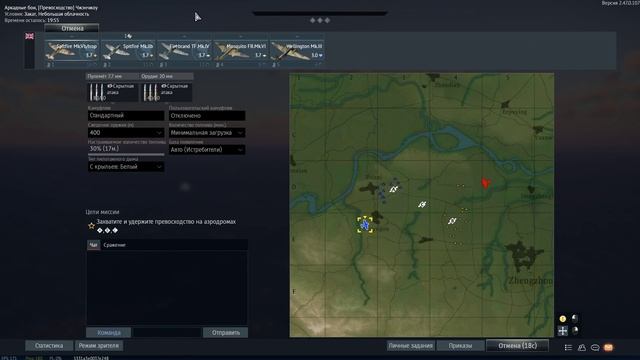Open the squad/contacts icon bottom right
Screen dimensions: 640x360
pos(582,347)
